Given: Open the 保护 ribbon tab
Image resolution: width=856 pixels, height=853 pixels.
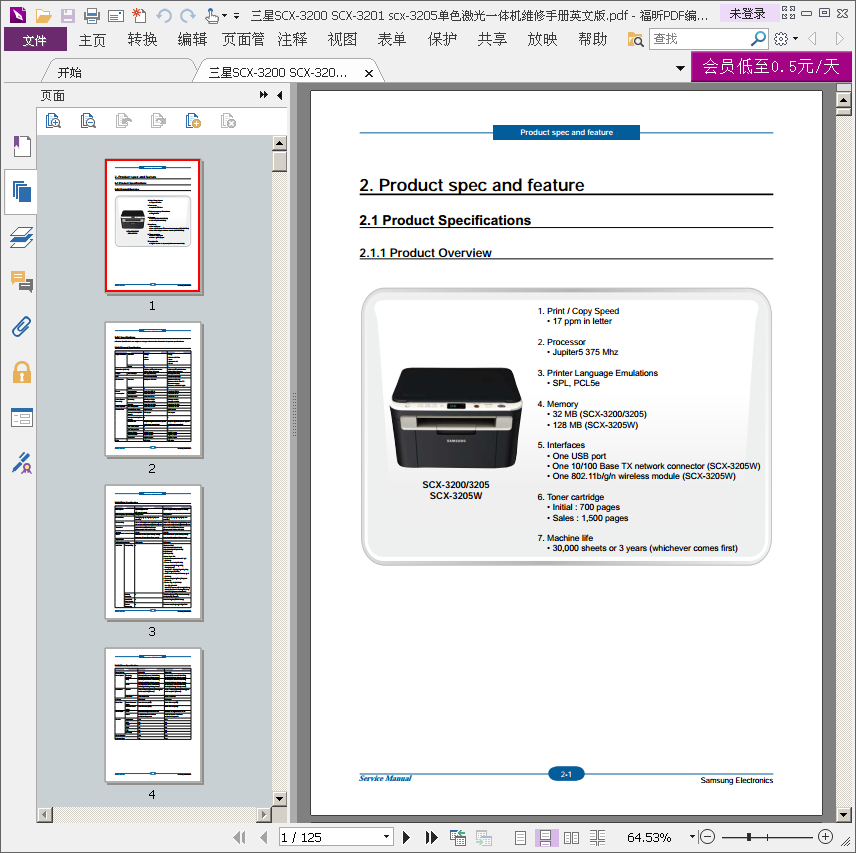Looking at the screenshot, I should pyautogui.click(x=442, y=39).
